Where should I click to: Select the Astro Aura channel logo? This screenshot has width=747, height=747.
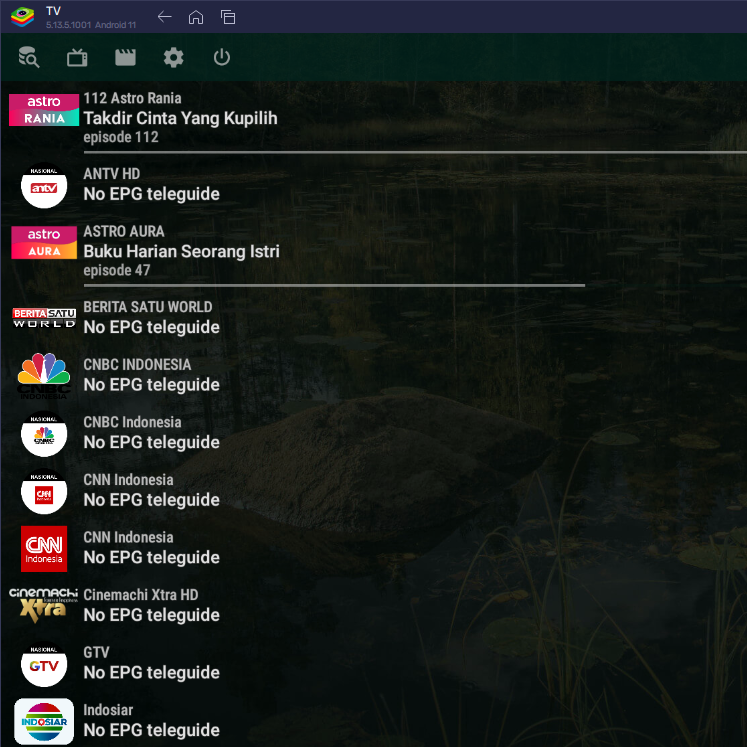pyautogui.click(x=44, y=242)
